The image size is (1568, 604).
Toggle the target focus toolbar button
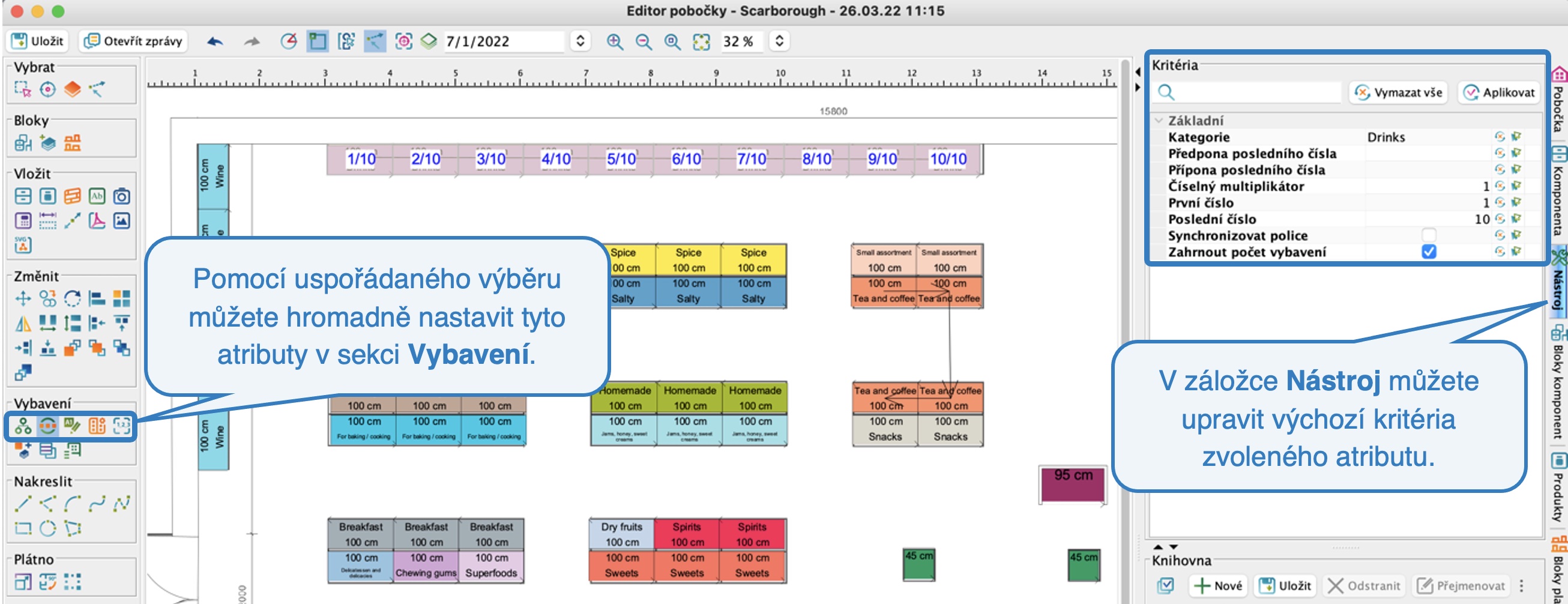tap(403, 41)
